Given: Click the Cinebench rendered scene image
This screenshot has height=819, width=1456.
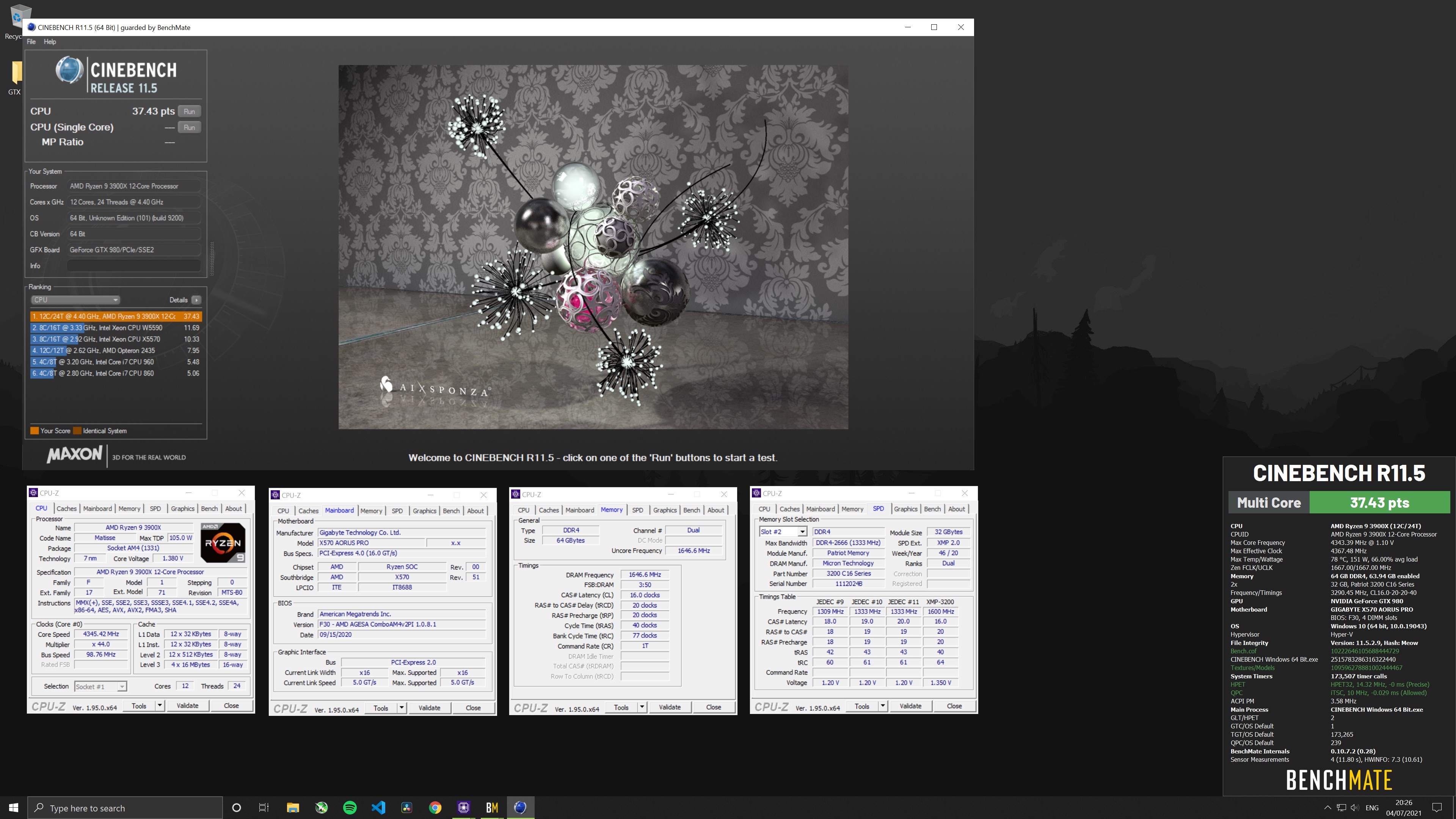Looking at the screenshot, I should pyautogui.click(x=593, y=247).
